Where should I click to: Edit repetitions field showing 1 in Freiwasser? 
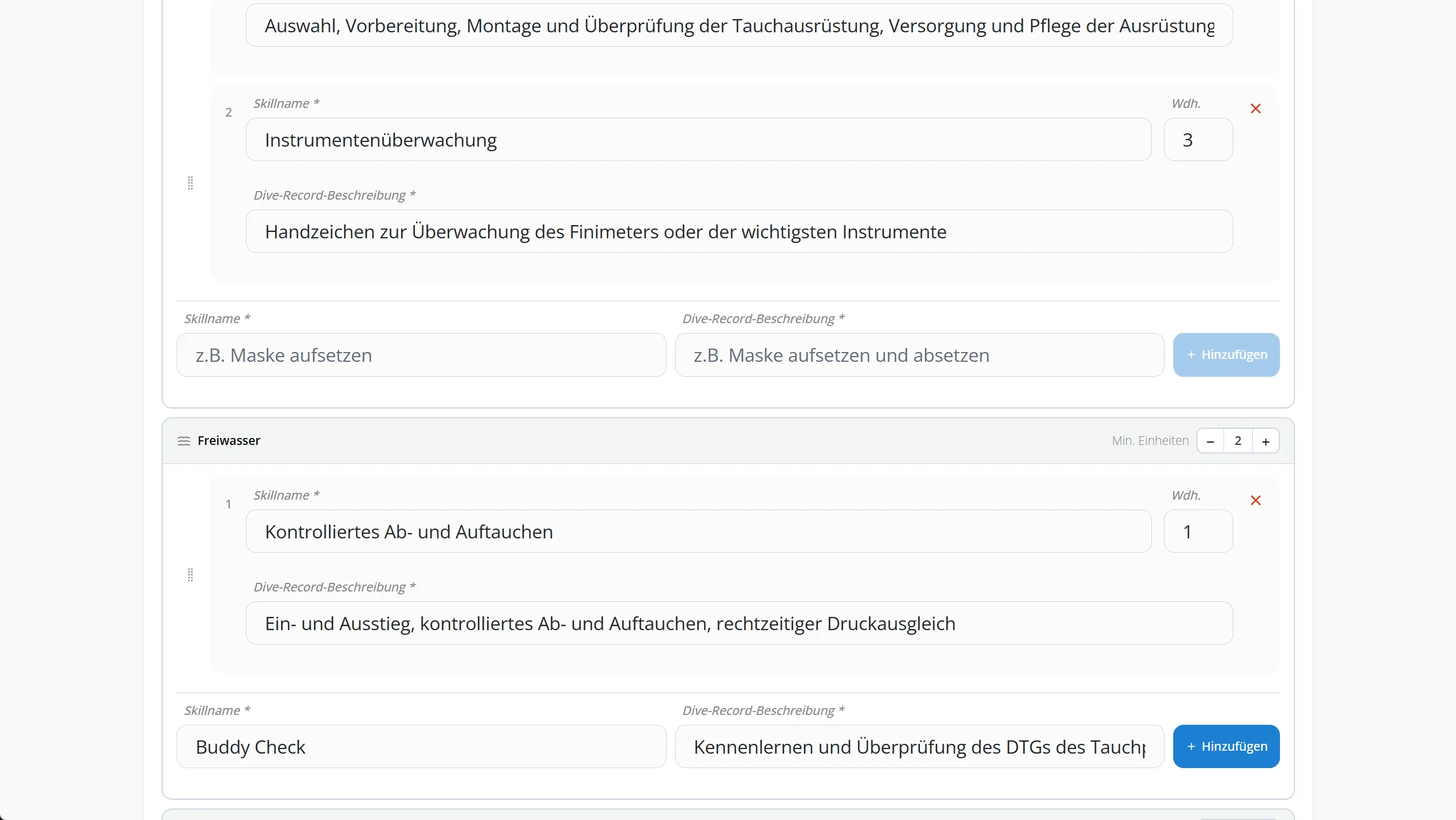click(1198, 531)
